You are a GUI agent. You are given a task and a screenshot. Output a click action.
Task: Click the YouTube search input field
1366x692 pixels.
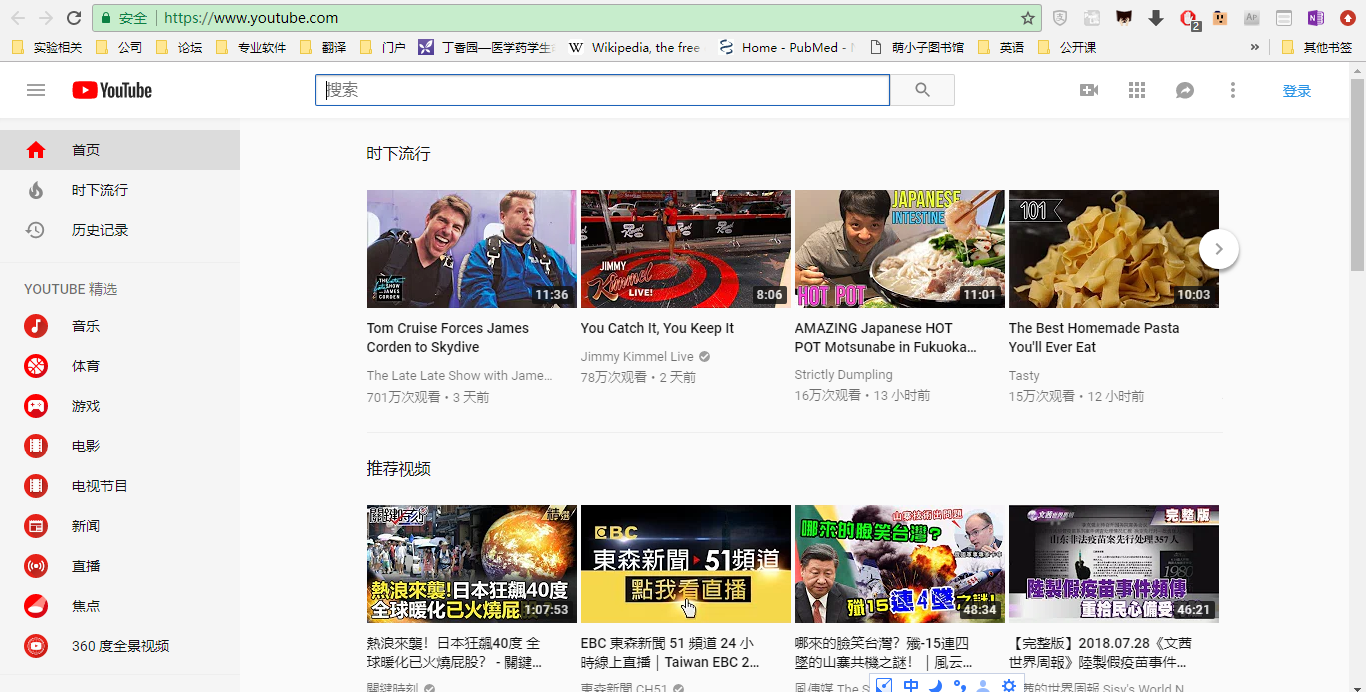(602, 90)
